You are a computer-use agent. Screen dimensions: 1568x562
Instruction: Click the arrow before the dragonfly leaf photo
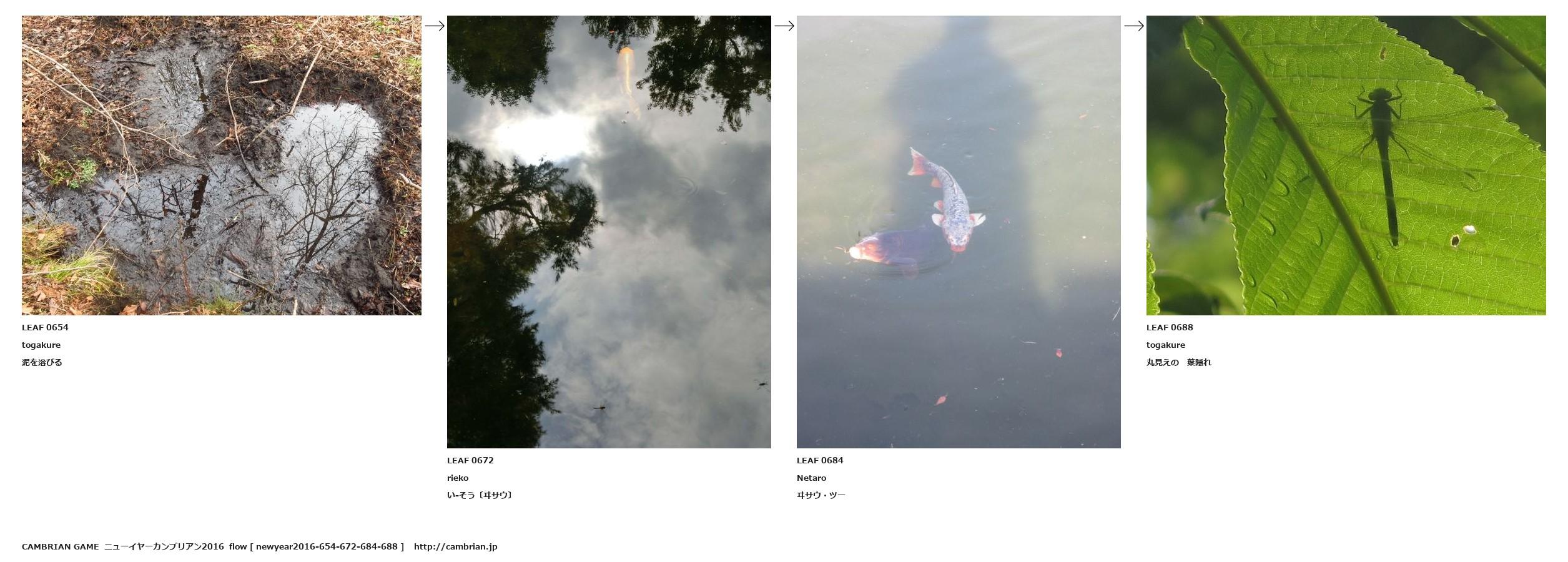1134,26
